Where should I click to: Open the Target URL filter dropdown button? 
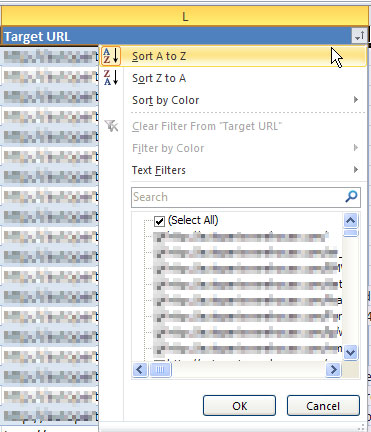(x=359, y=36)
